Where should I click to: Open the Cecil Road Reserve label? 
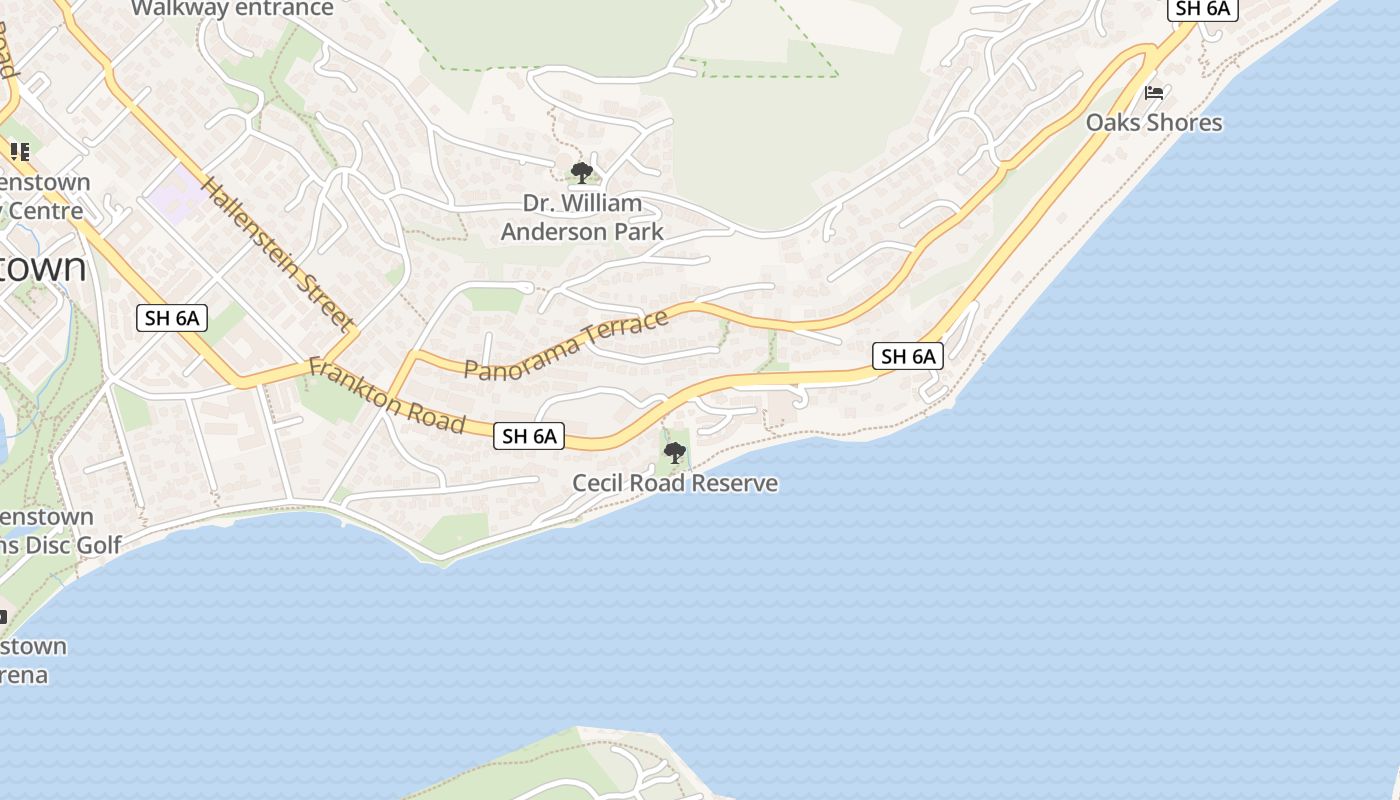coord(675,483)
